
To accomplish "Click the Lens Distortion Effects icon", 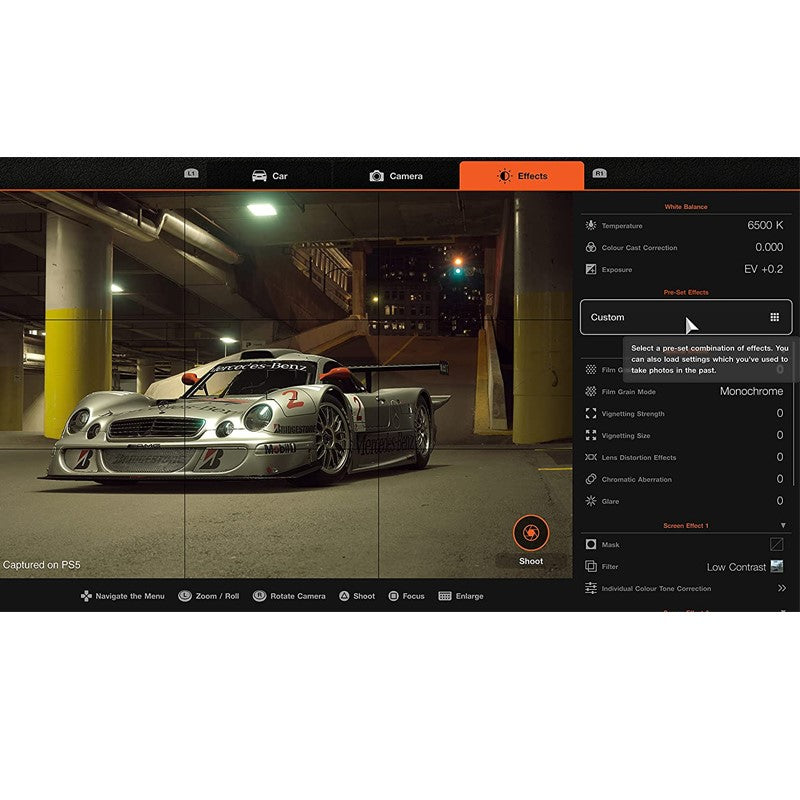I will (591, 457).
